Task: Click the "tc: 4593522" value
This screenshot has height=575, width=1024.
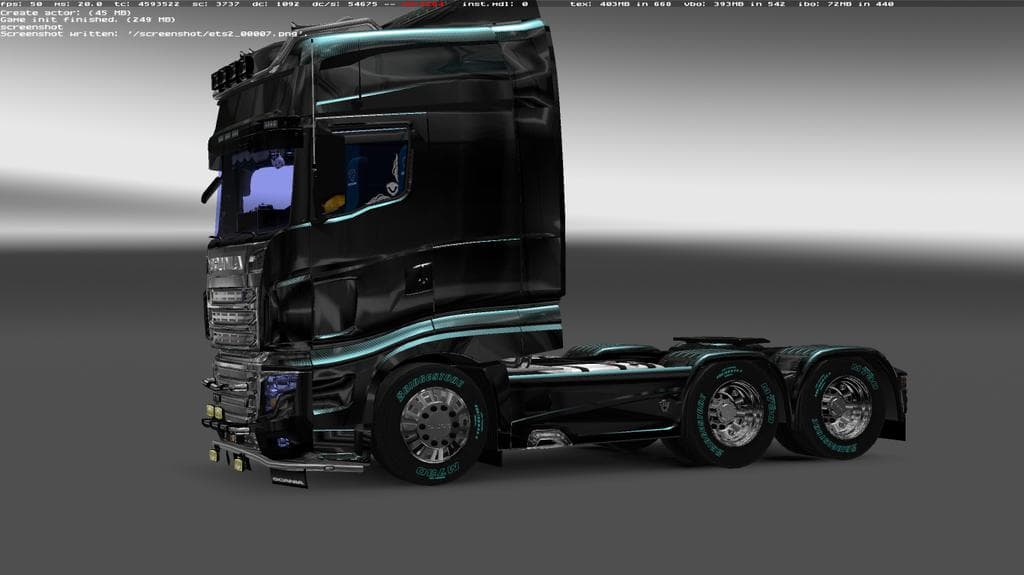Action: point(147,4)
